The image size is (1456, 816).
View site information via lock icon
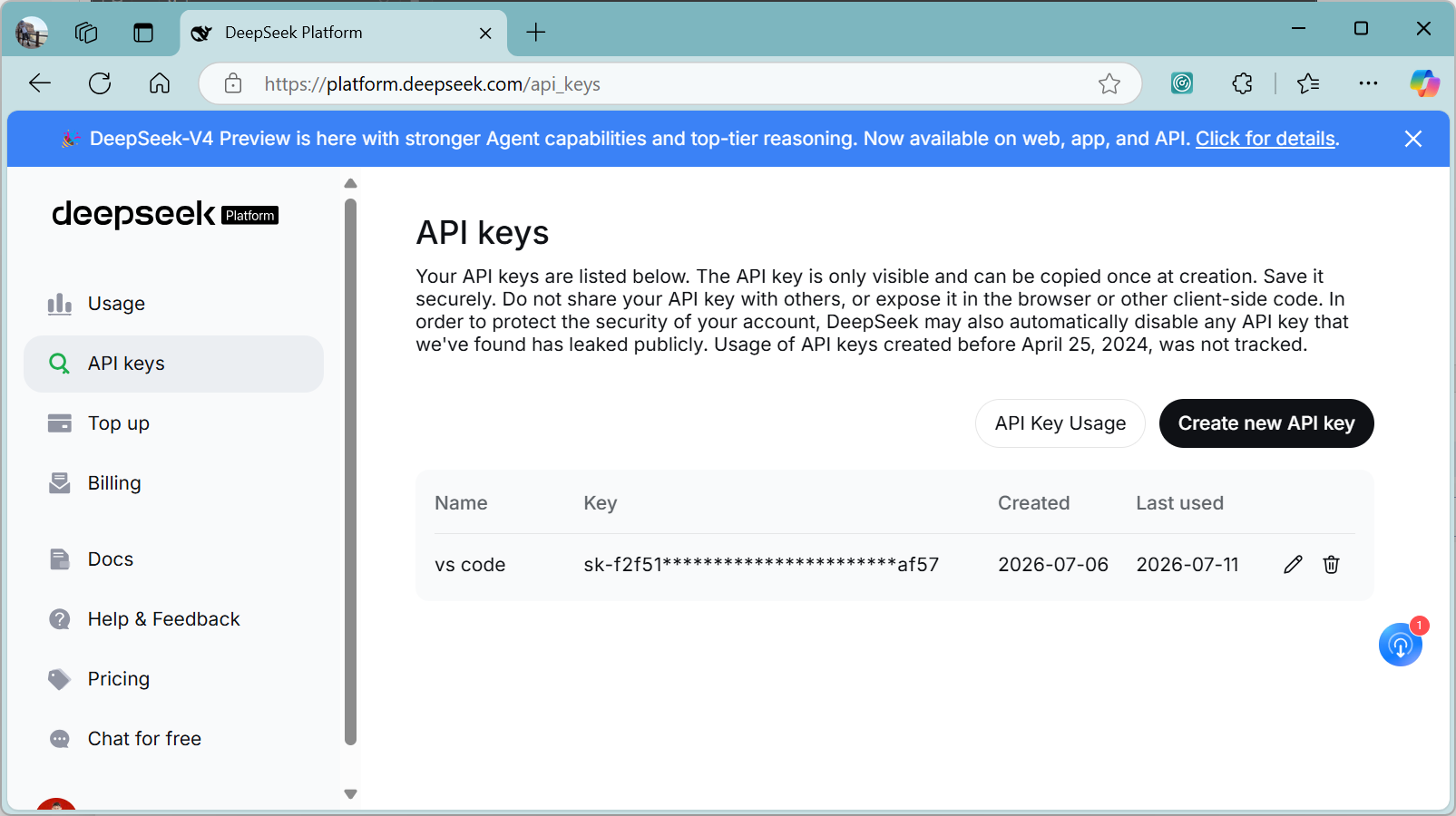233,83
